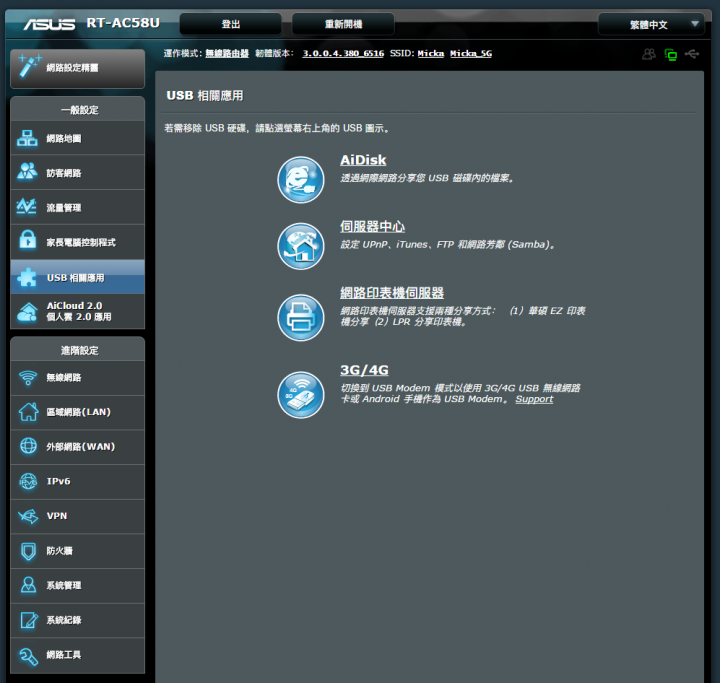720x683 pixels.
Task: Open the 3G/4G title link
Action: pos(364,370)
